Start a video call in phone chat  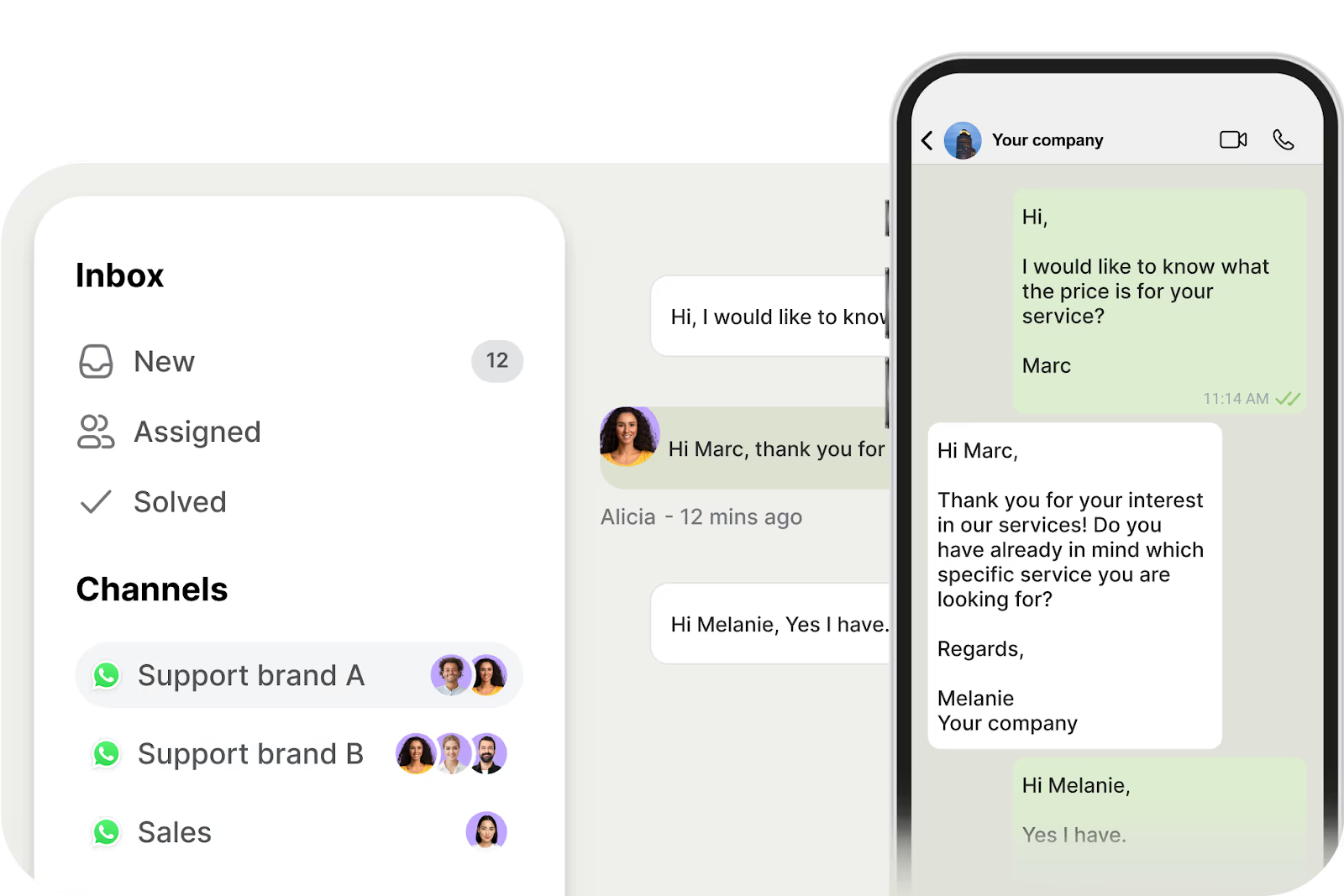click(x=1233, y=139)
